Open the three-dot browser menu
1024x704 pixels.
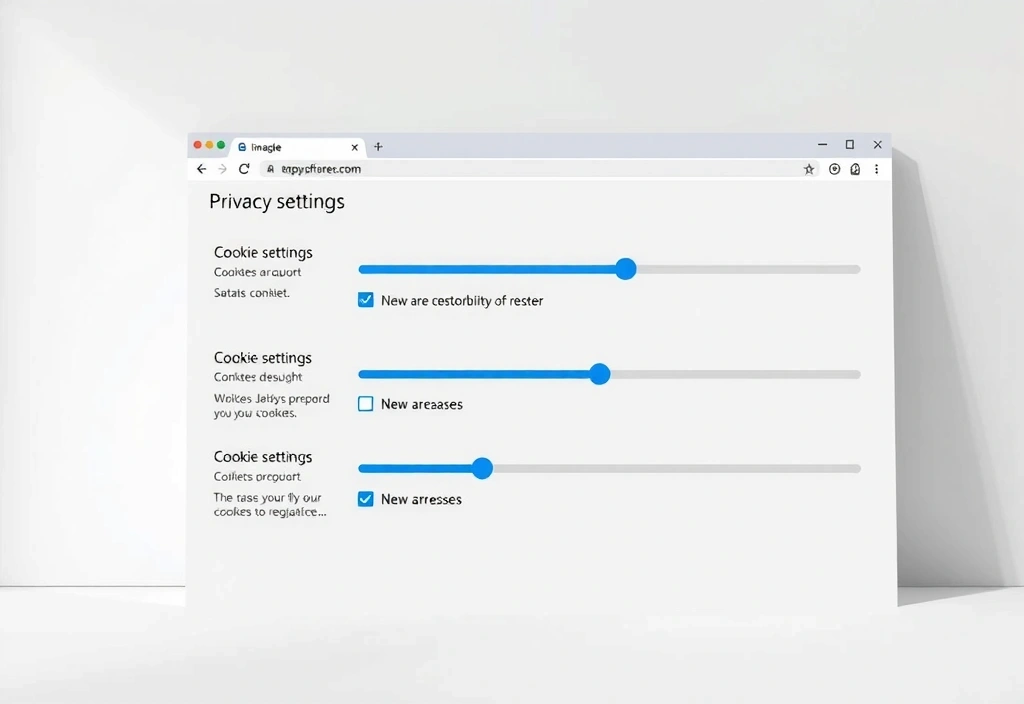click(x=877, y=169)
